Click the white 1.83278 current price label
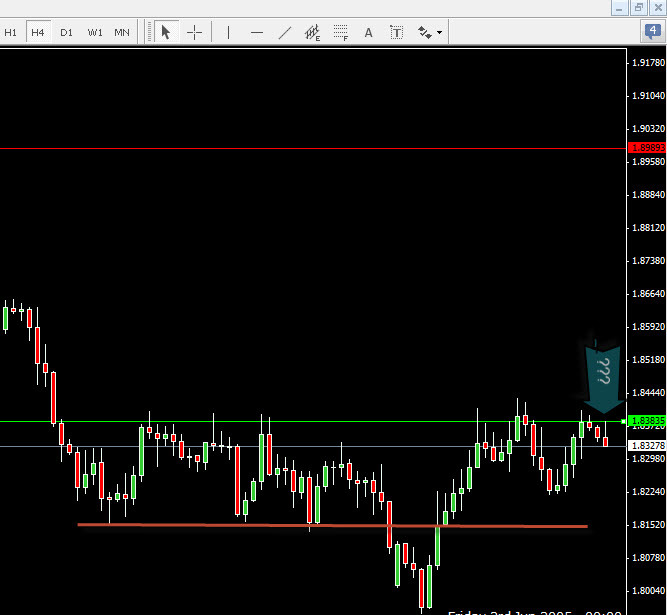 coord(647,445)
